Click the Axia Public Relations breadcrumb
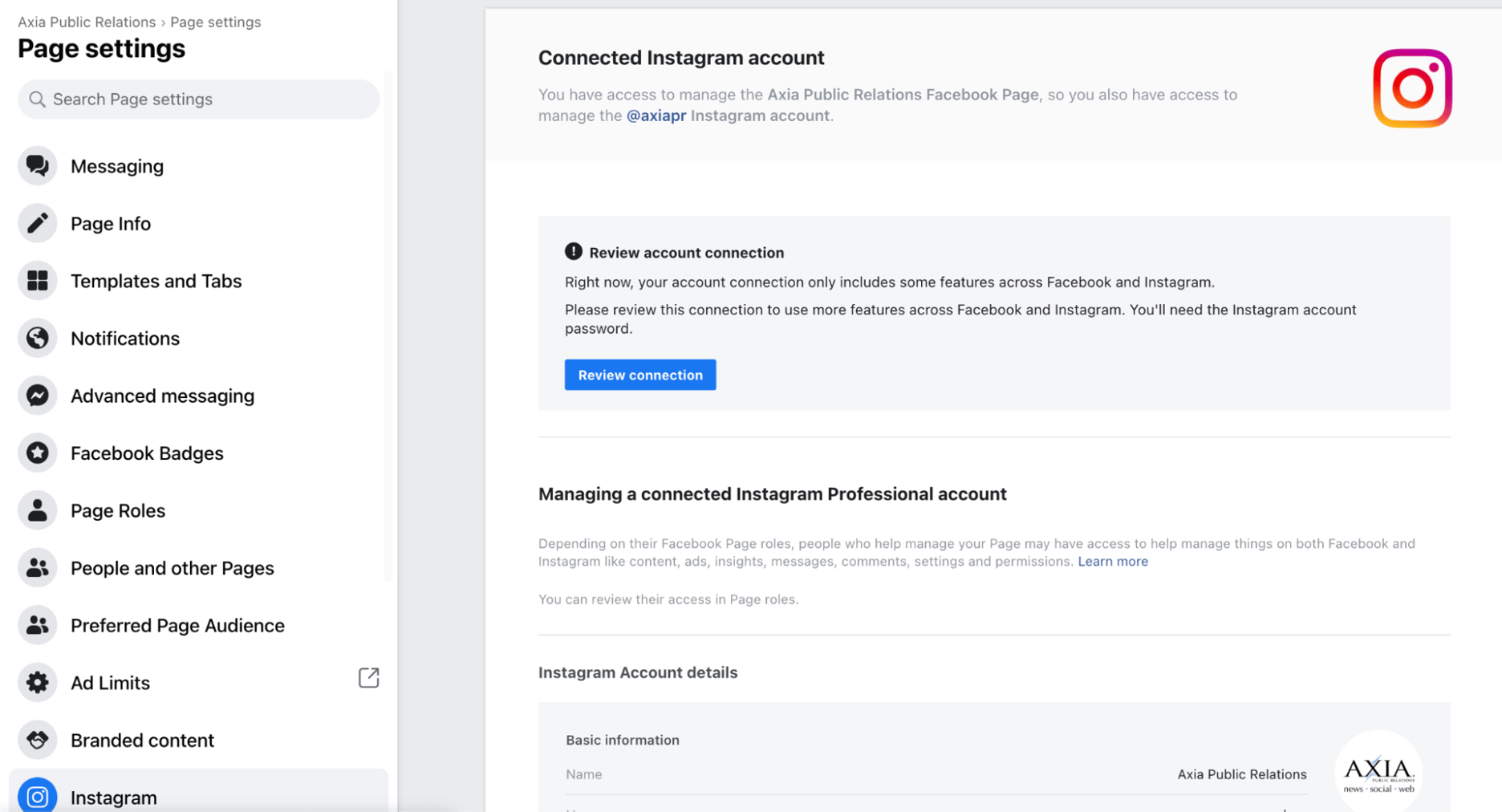 (x=86, y=22)
